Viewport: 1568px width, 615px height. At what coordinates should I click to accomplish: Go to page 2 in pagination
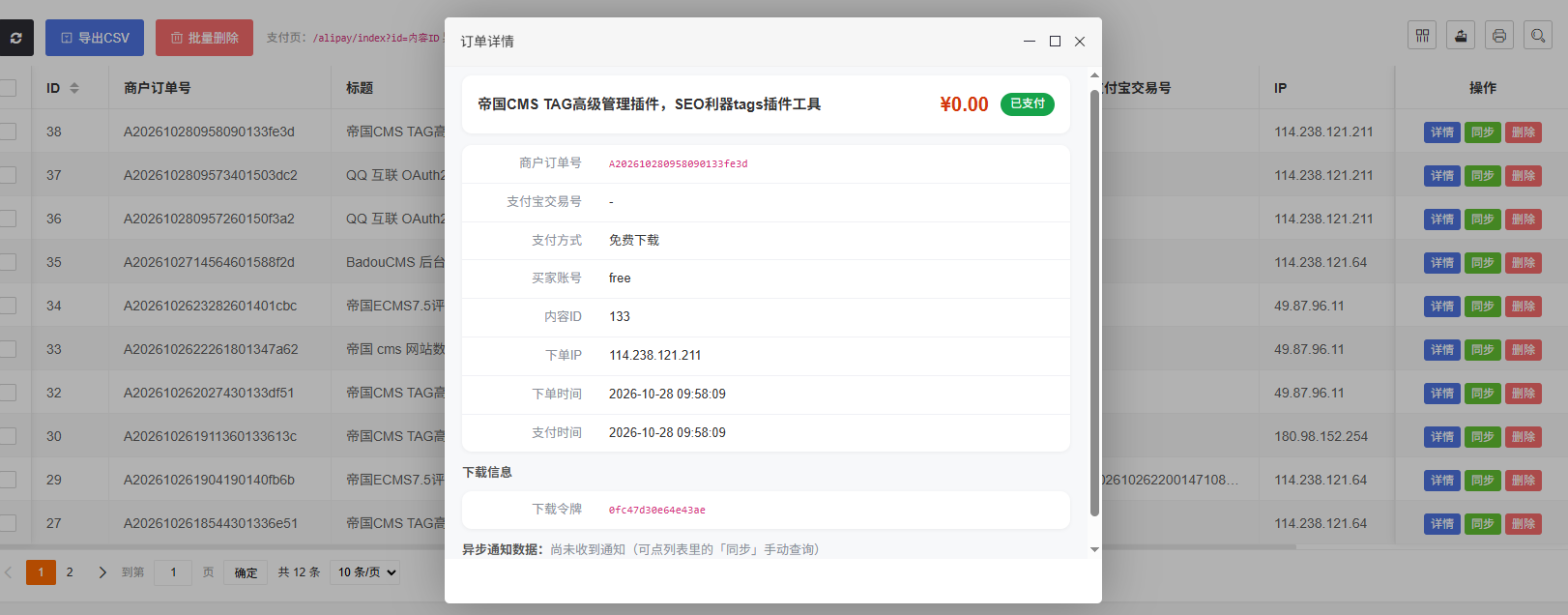(x=70, y=572)
